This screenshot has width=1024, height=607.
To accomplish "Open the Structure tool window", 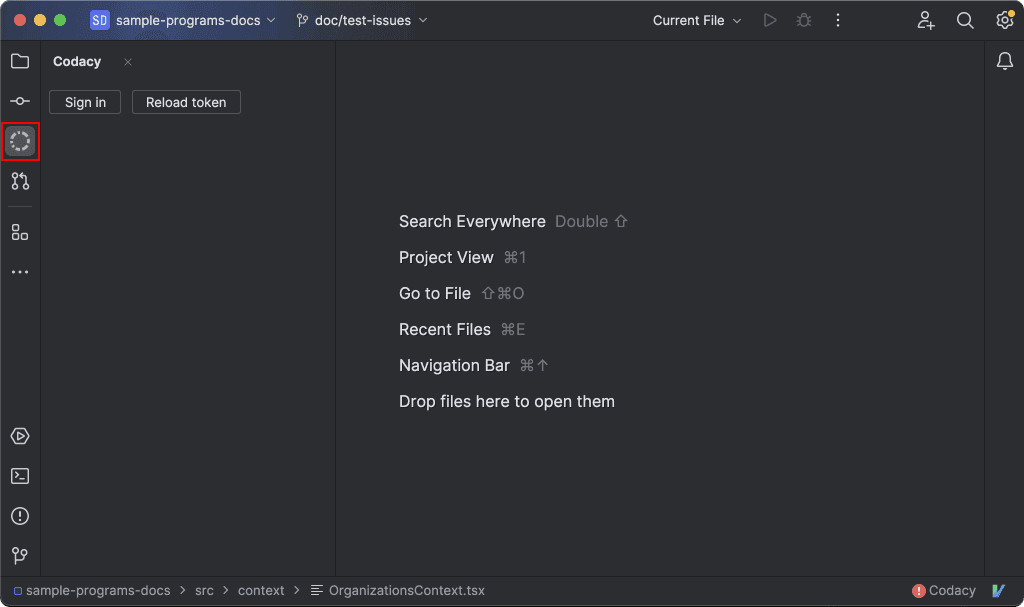I will (x=20, y=231).
